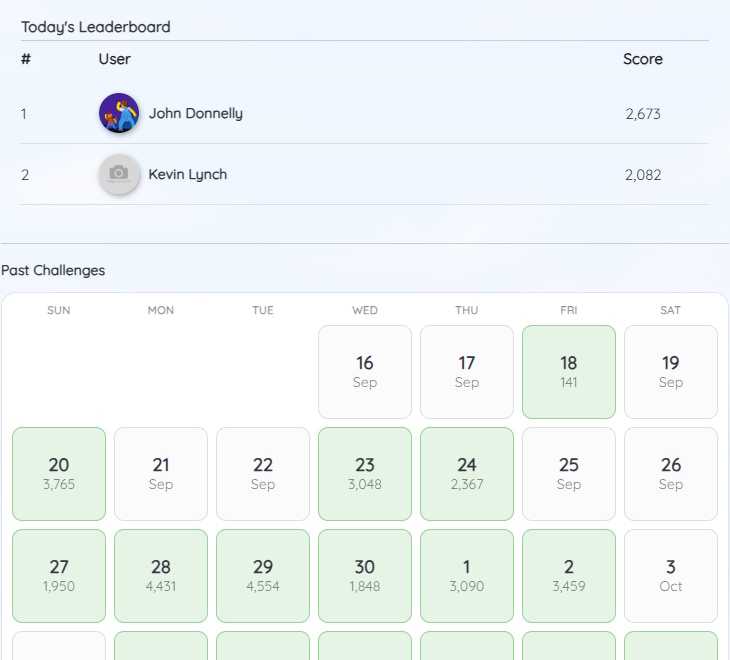Open John Donnelly's profile name
The image size is (730, 660).
point(196,113)
